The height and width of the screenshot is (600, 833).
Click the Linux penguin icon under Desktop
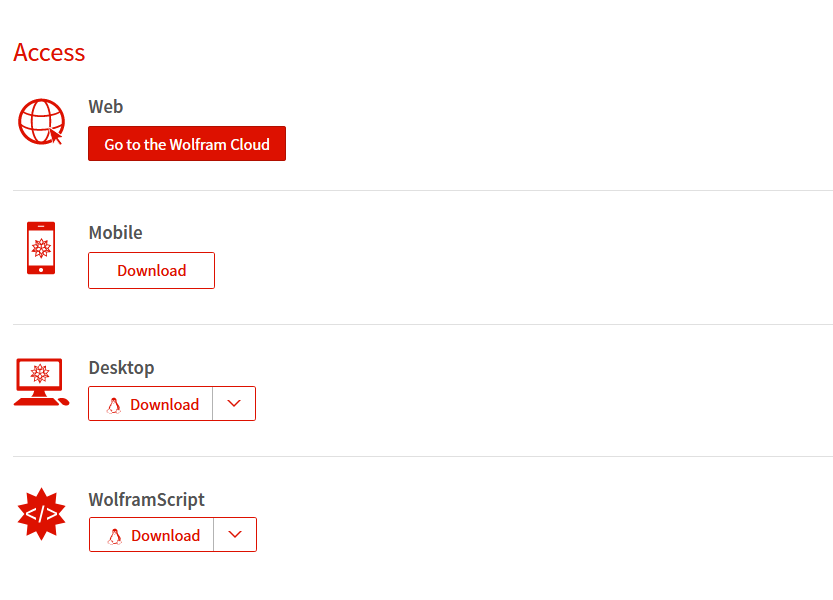114,405
